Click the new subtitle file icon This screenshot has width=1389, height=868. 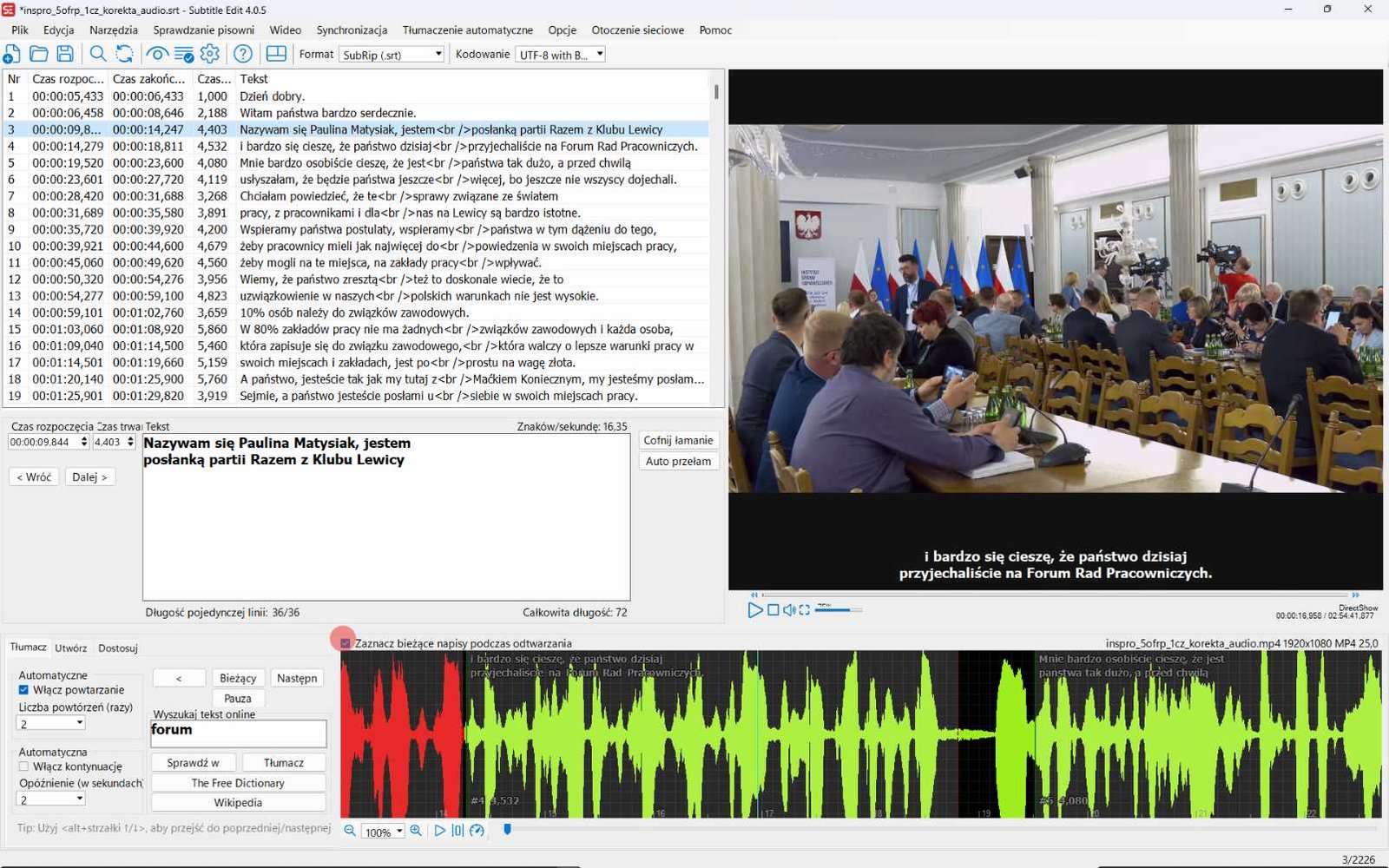pyautogui.click(x=12, y=54)
